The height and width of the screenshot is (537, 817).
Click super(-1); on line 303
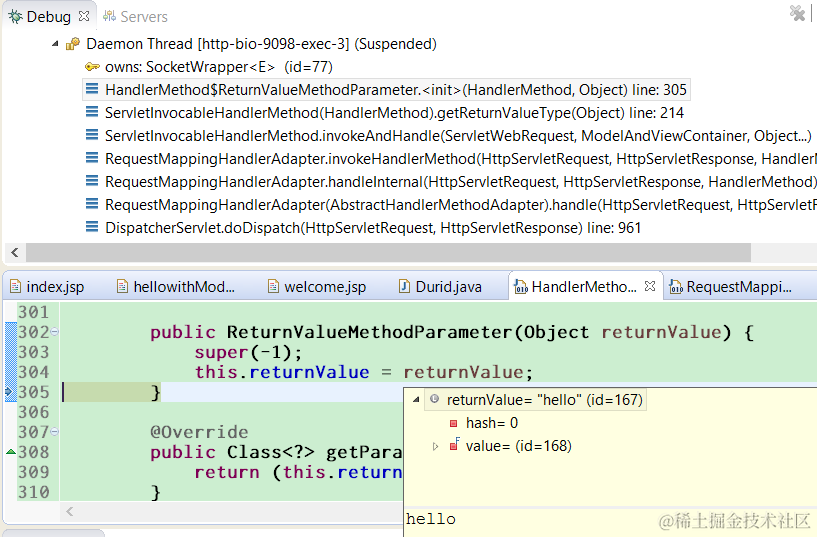249,353
